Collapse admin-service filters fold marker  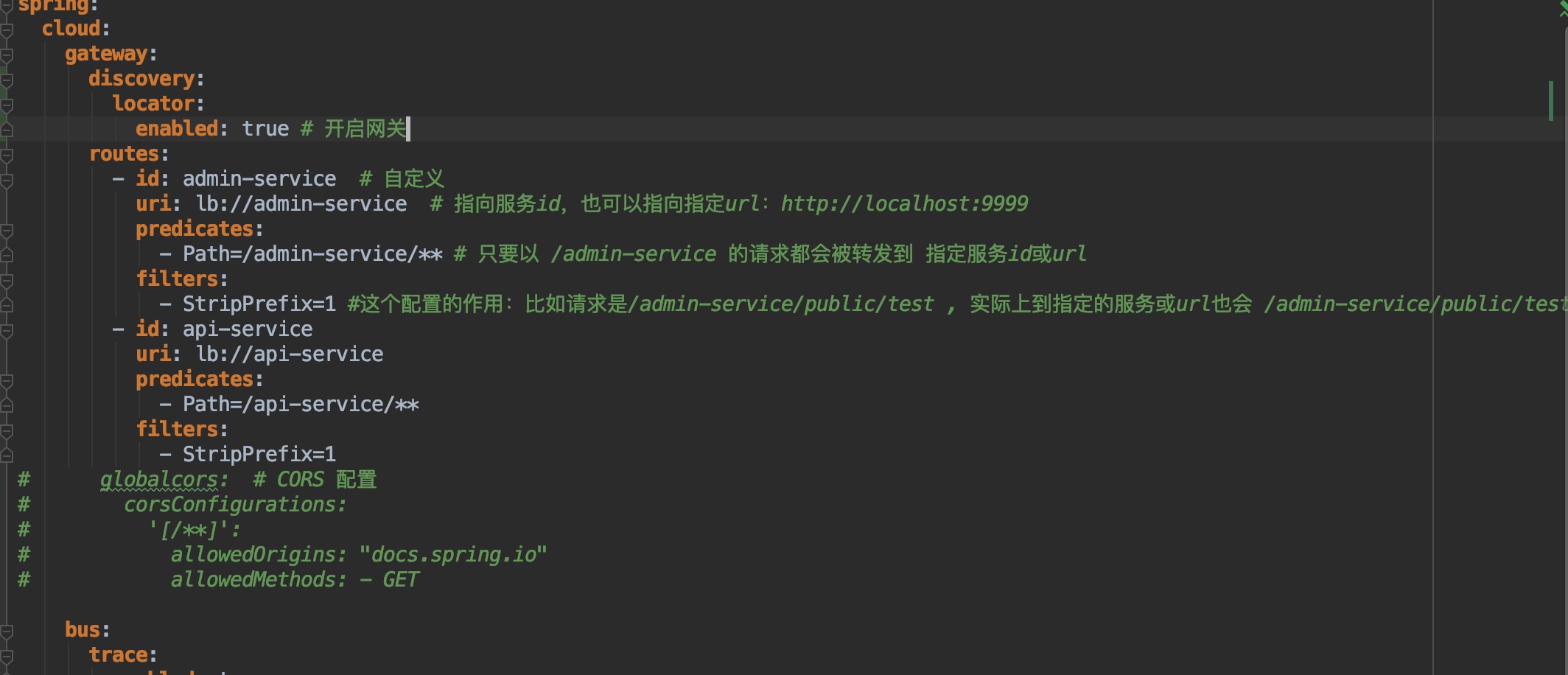click(7, 280)
